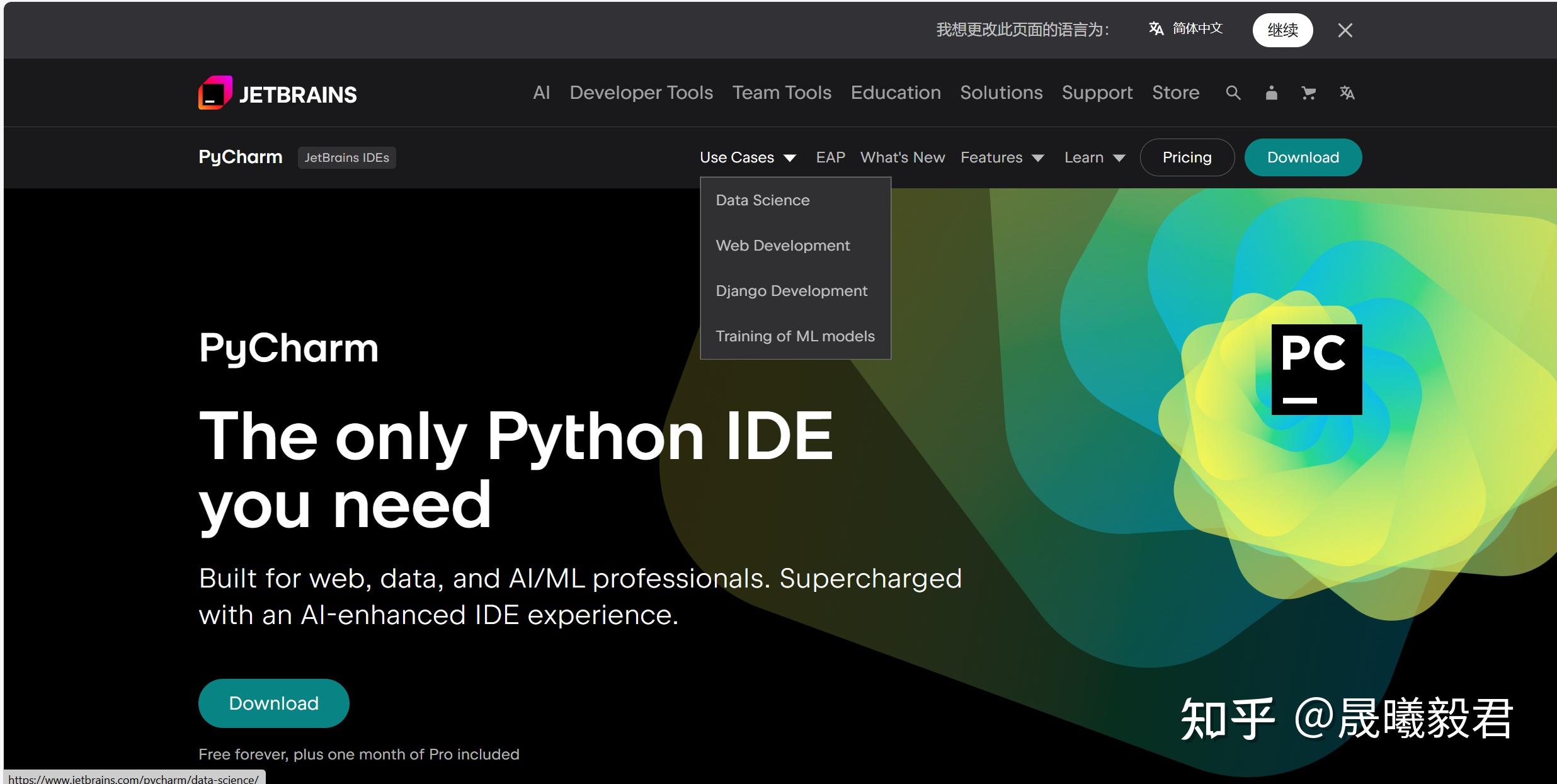
Task: Click the search icon in the navigation bar
Action: coord(1233,93)
